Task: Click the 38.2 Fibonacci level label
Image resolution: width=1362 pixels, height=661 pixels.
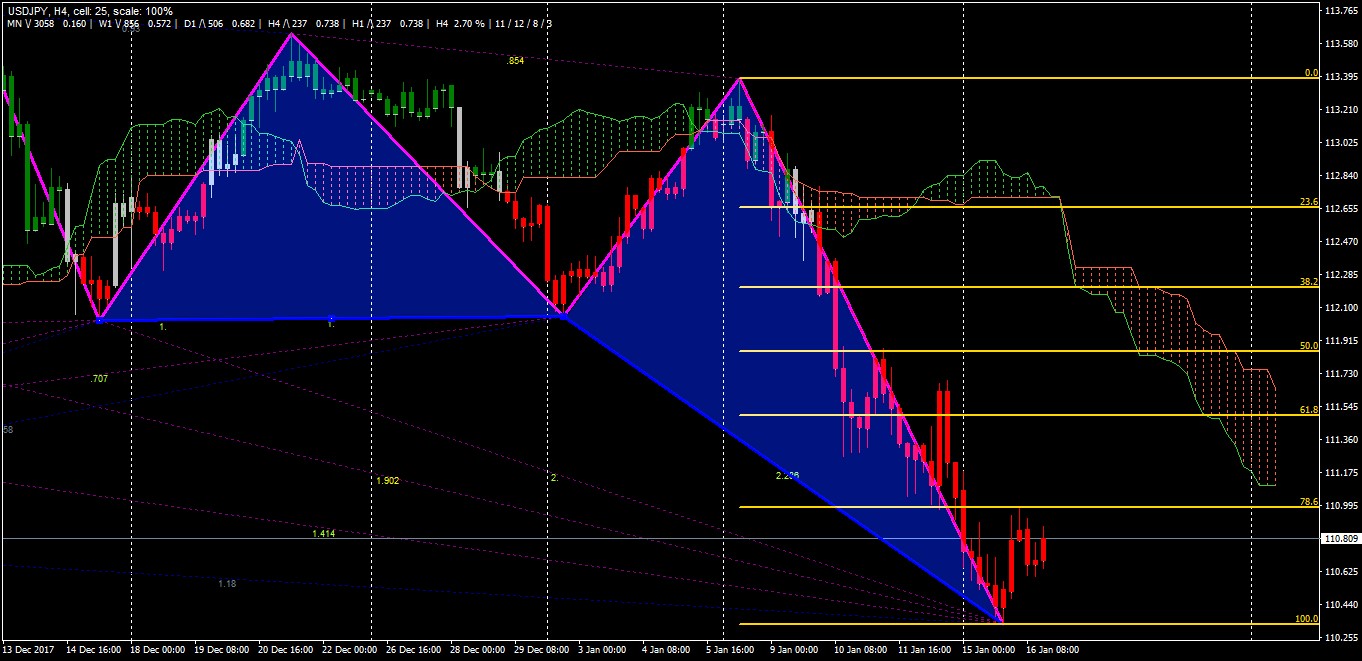Action: click(1309, 282)
